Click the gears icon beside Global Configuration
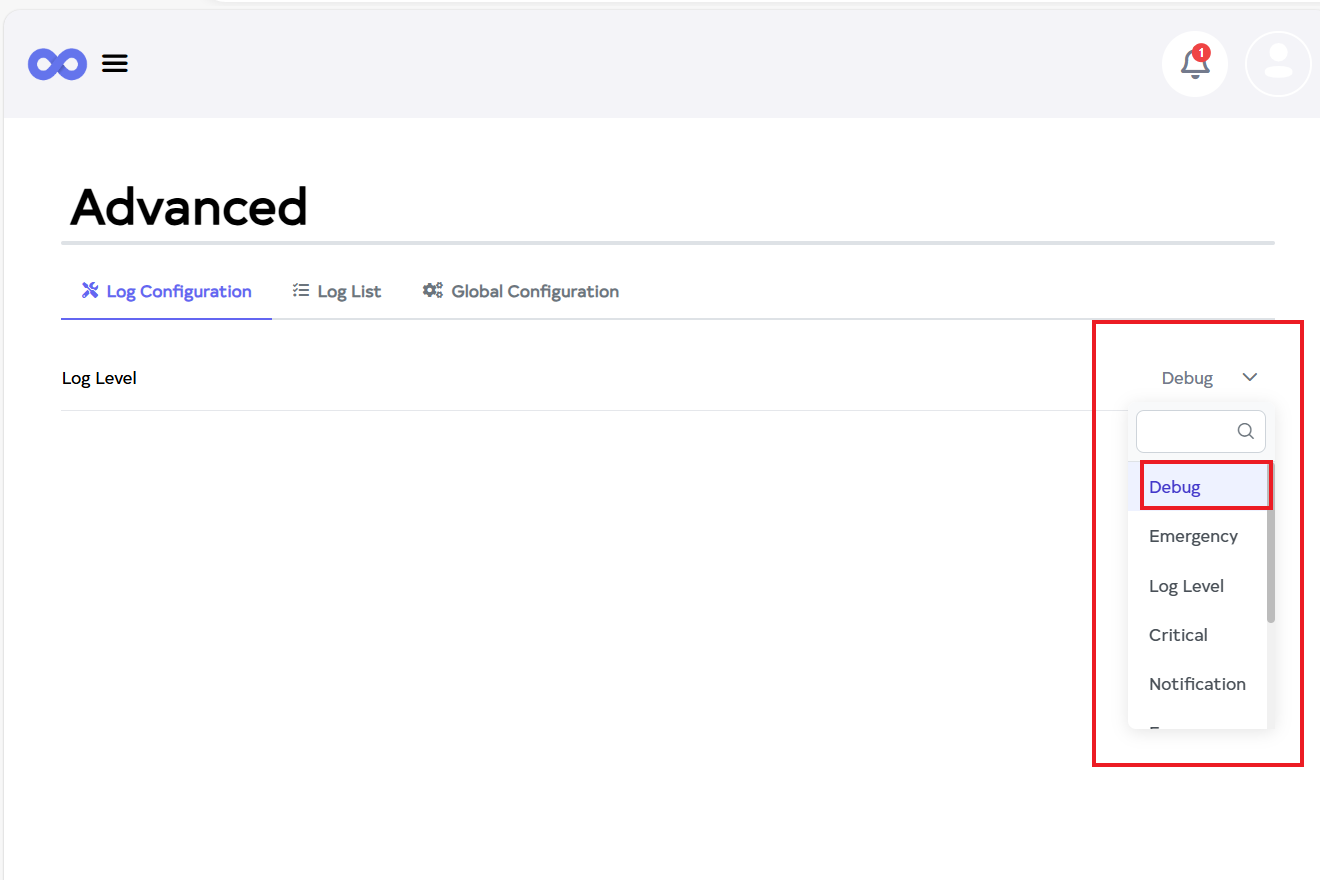Viewport: 1320px width, 880px height. coord(433,291)
